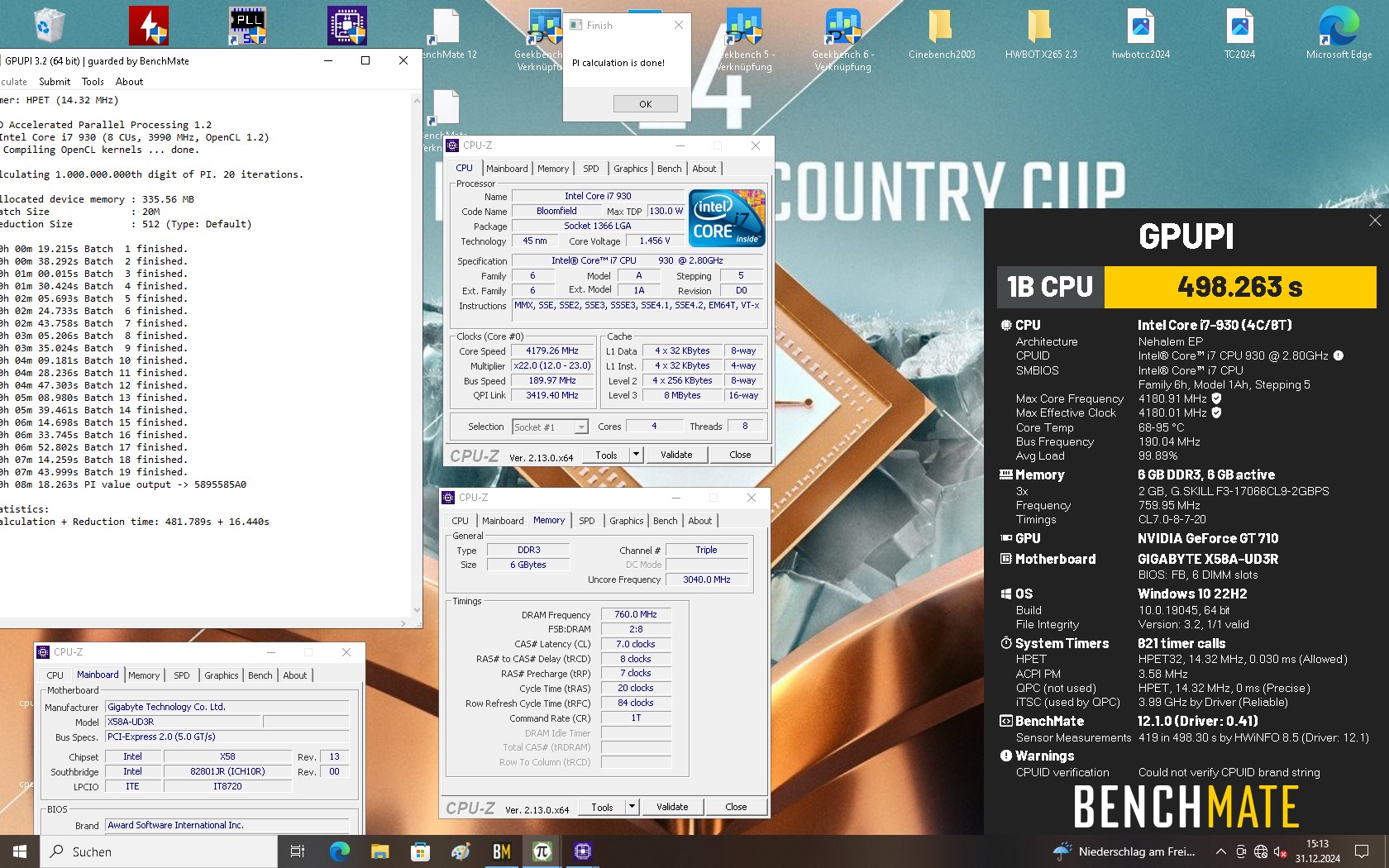1389x868 pixels.
Task: Open the PLL chip desktop shortcut
Action: [x=248, y=25]
